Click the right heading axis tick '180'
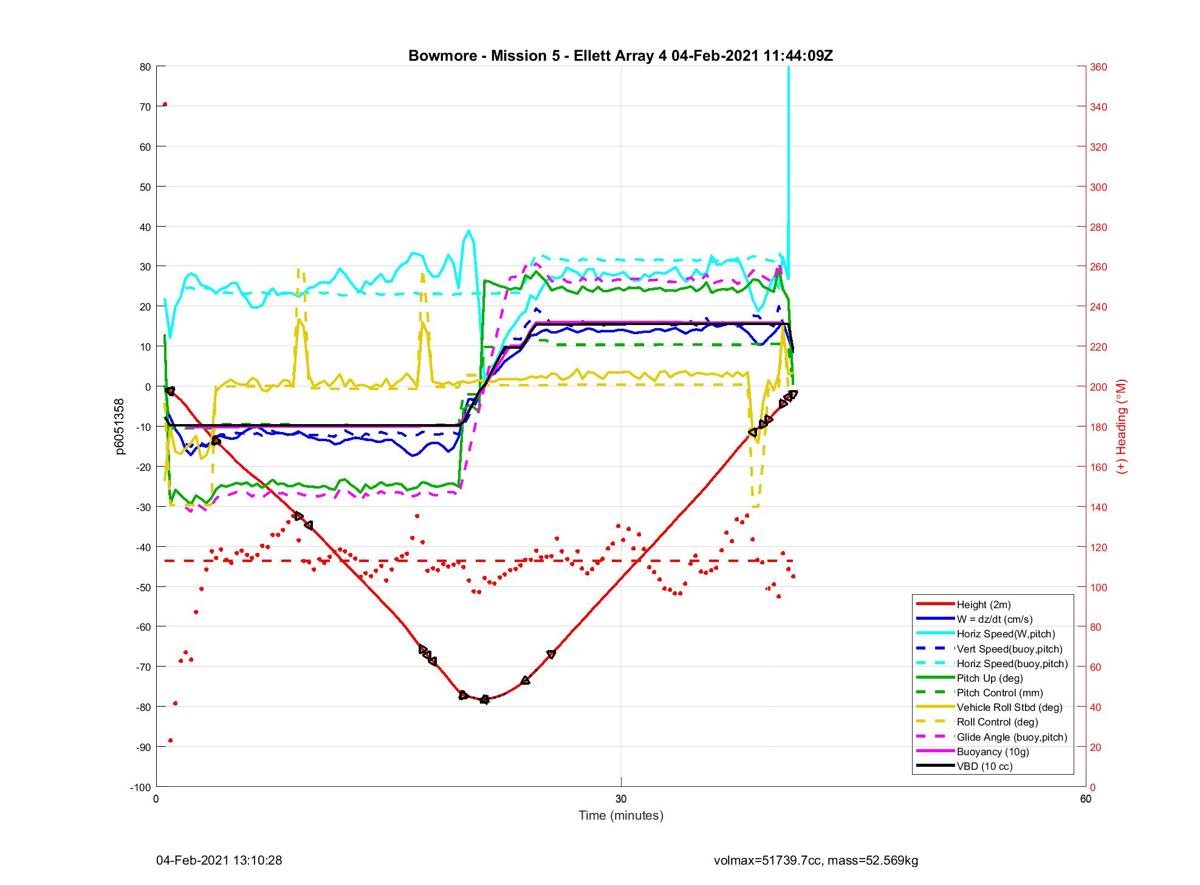 [x=1098, y=427]
